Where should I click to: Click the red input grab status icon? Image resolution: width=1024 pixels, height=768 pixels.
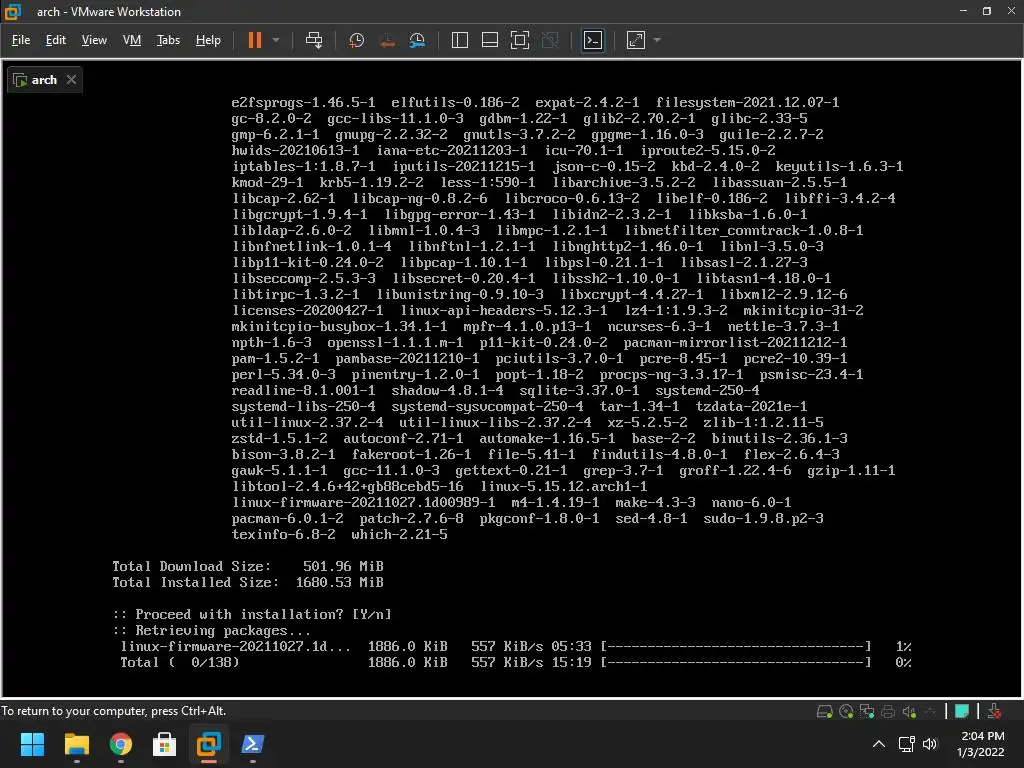click(994, 711)
